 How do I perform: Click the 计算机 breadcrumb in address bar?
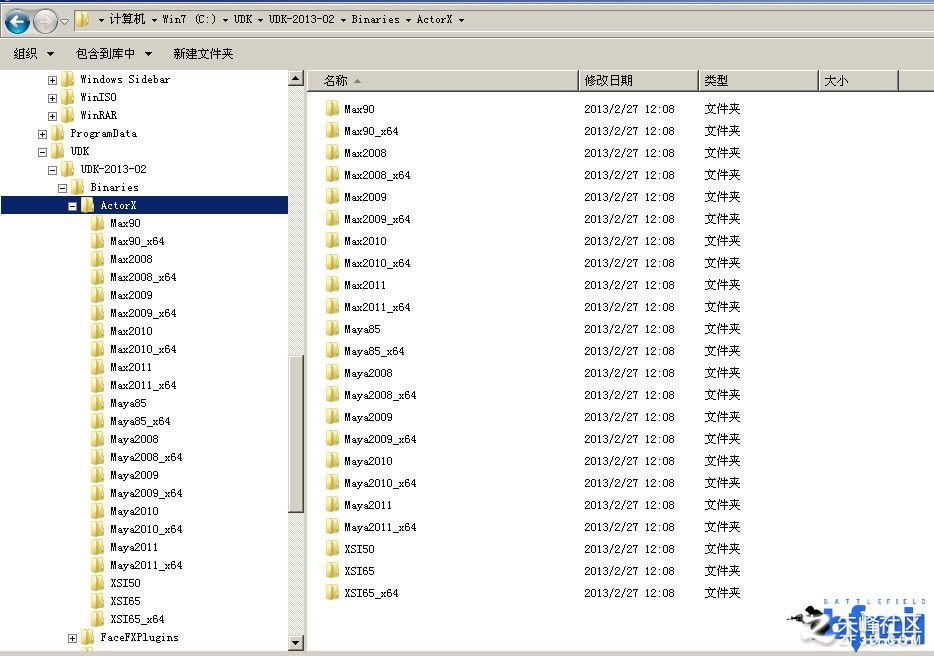[127, 19]
